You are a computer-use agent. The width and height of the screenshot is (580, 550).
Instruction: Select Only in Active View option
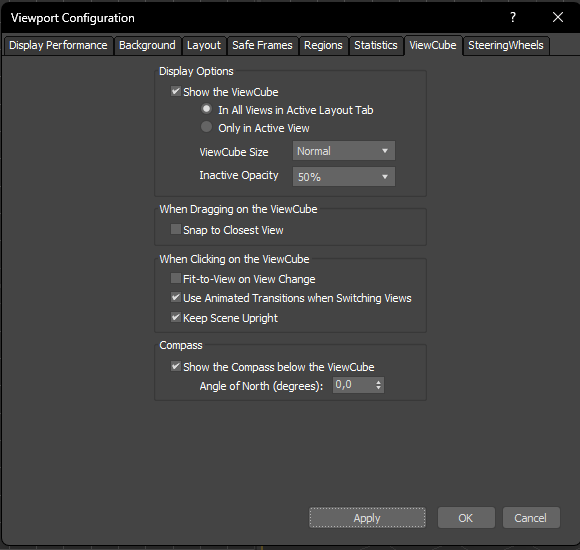[x=206, y=127]
